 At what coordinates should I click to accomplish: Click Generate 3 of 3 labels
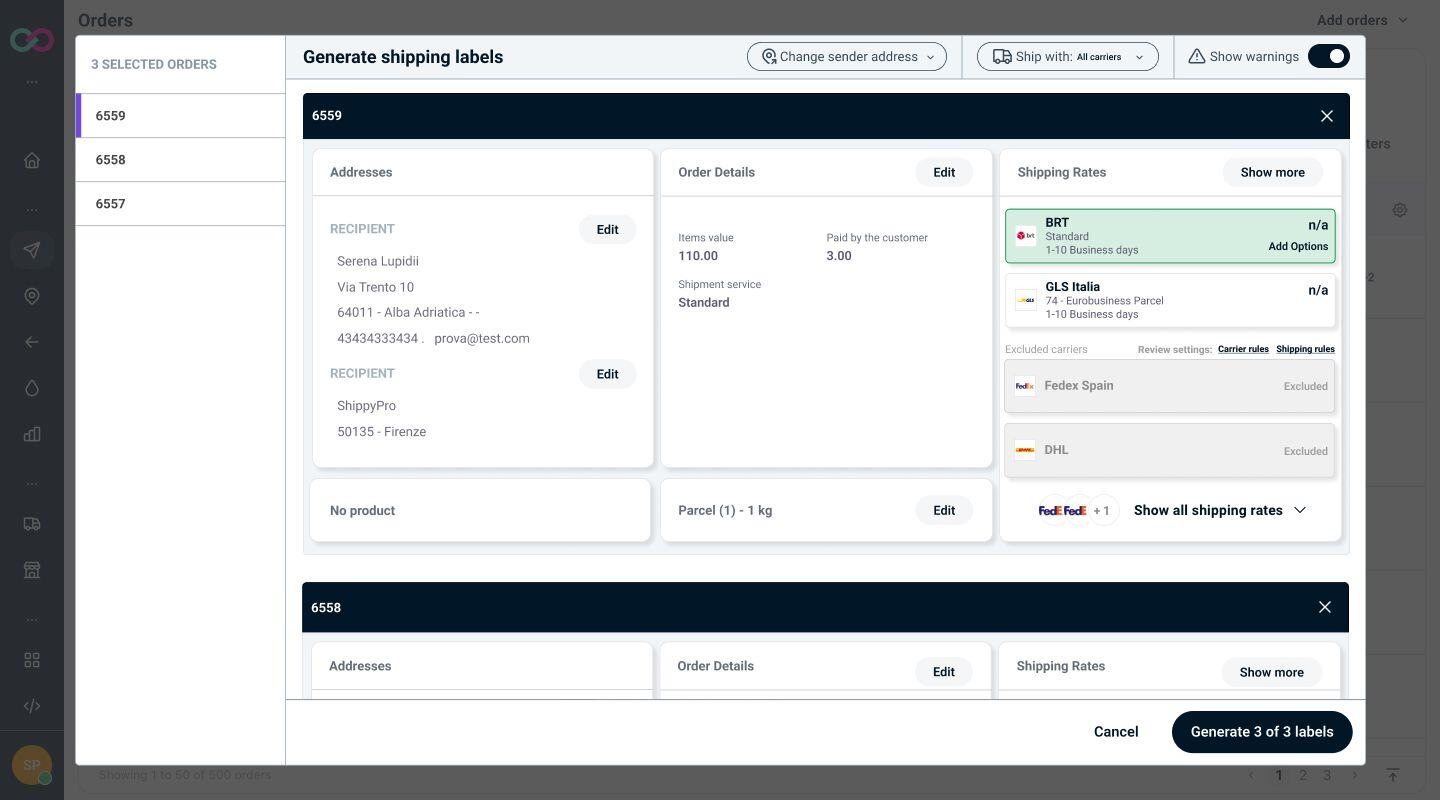click(1262, 732)
